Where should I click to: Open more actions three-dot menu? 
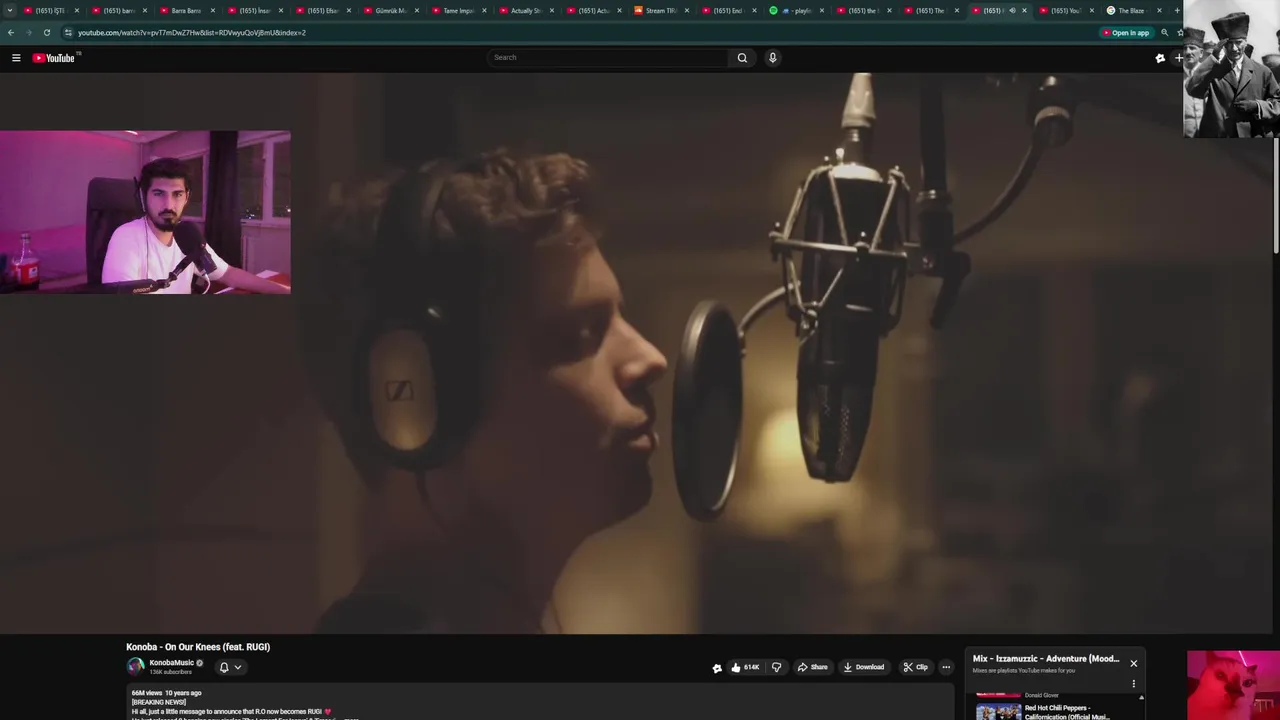(x=946, y=667)
